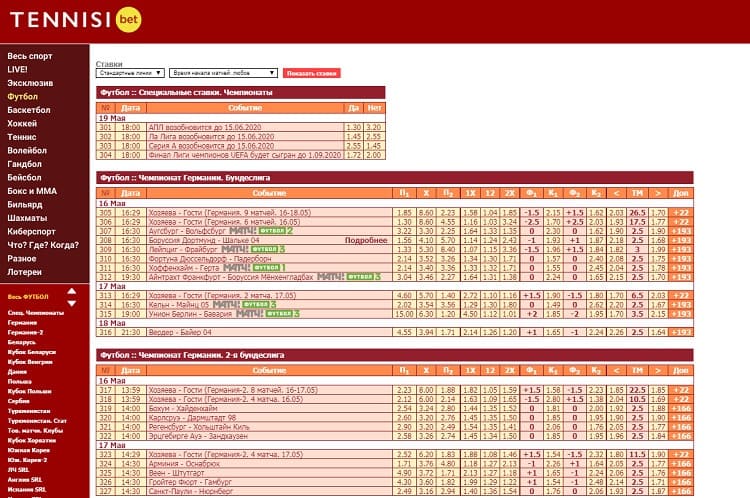
Task: Click Финал Лиги чемпионов UEFA event
Action: (x=244, y=155)
